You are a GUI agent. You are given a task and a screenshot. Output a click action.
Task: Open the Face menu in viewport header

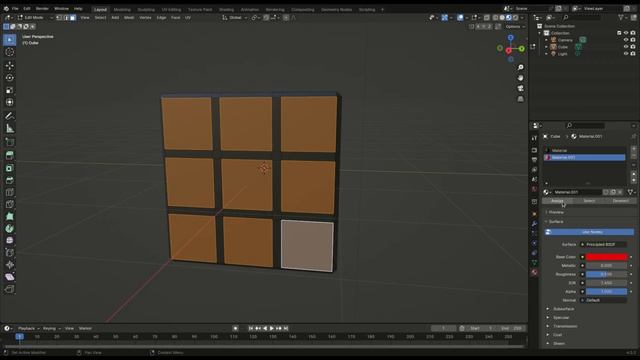click(x=176, y=18)
